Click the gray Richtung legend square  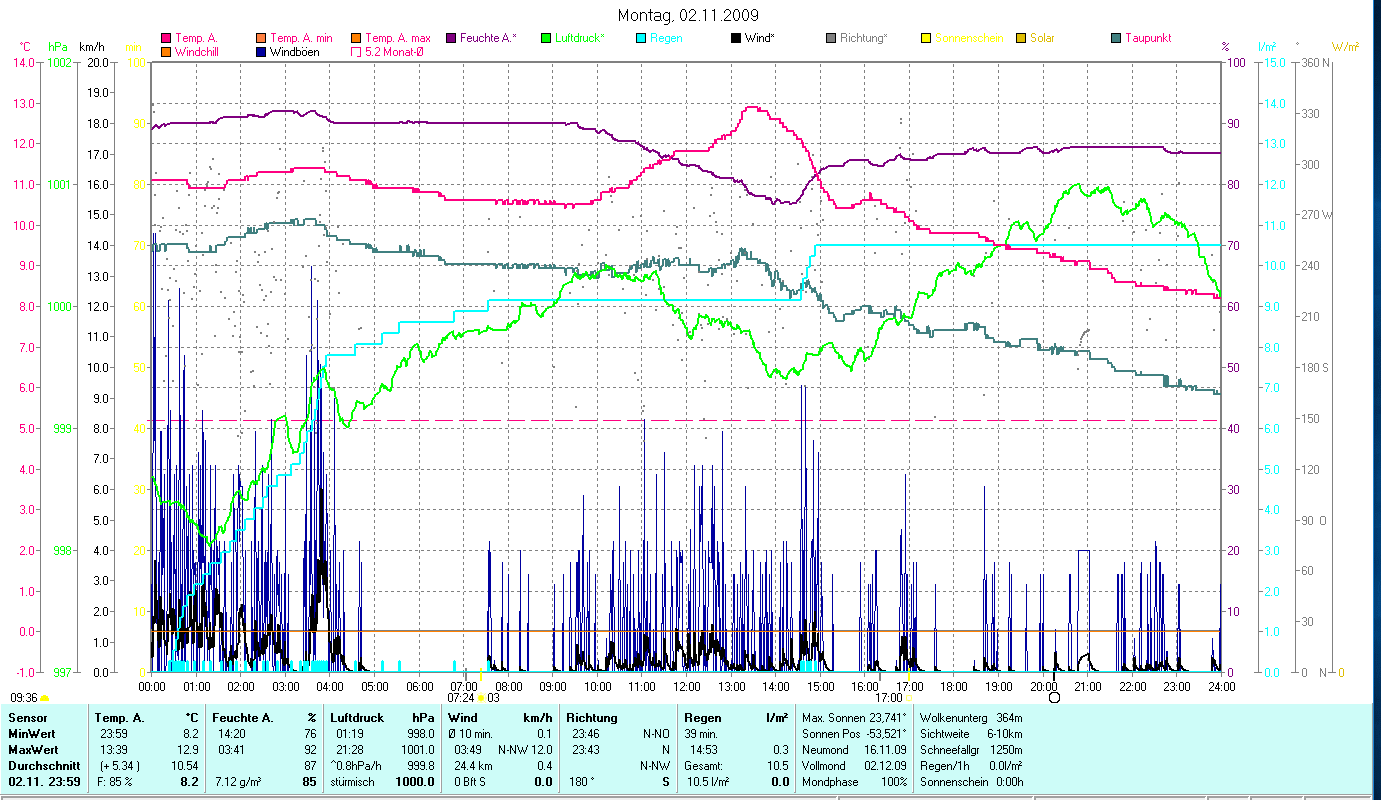(x=832, y=38)
